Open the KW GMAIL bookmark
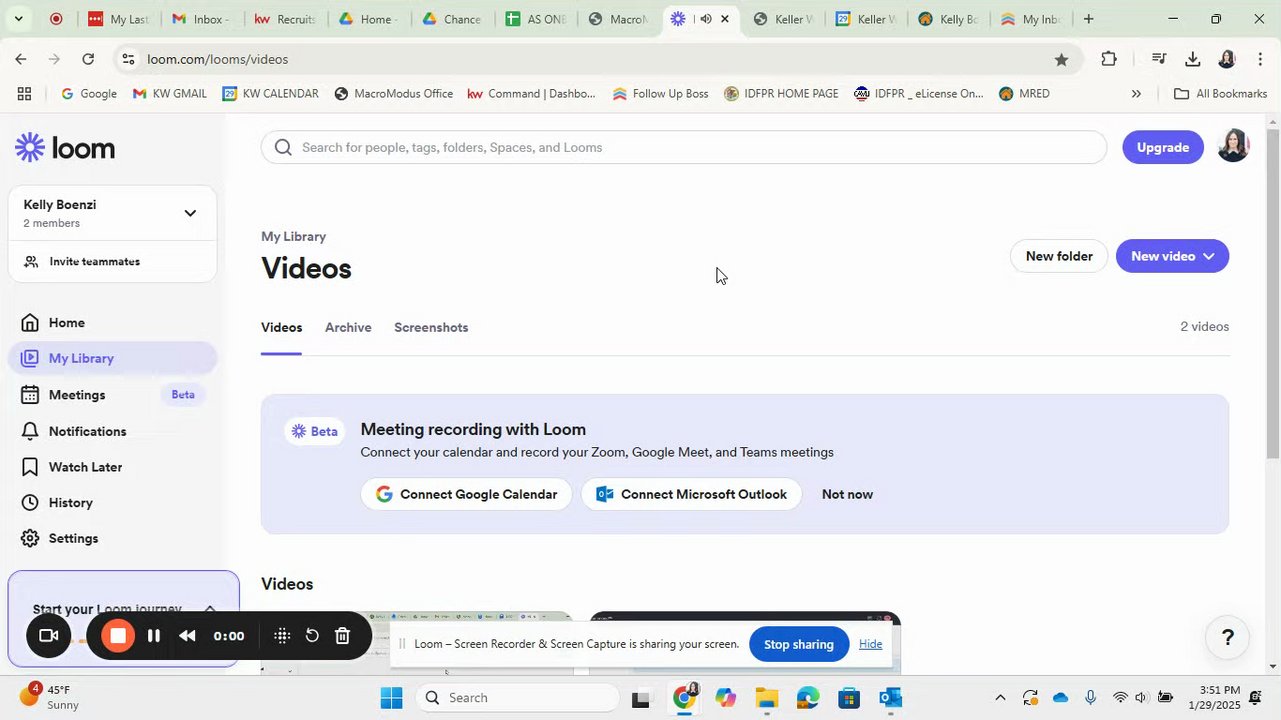Screen dimensions: 1281x720 (x=169, y=94)
